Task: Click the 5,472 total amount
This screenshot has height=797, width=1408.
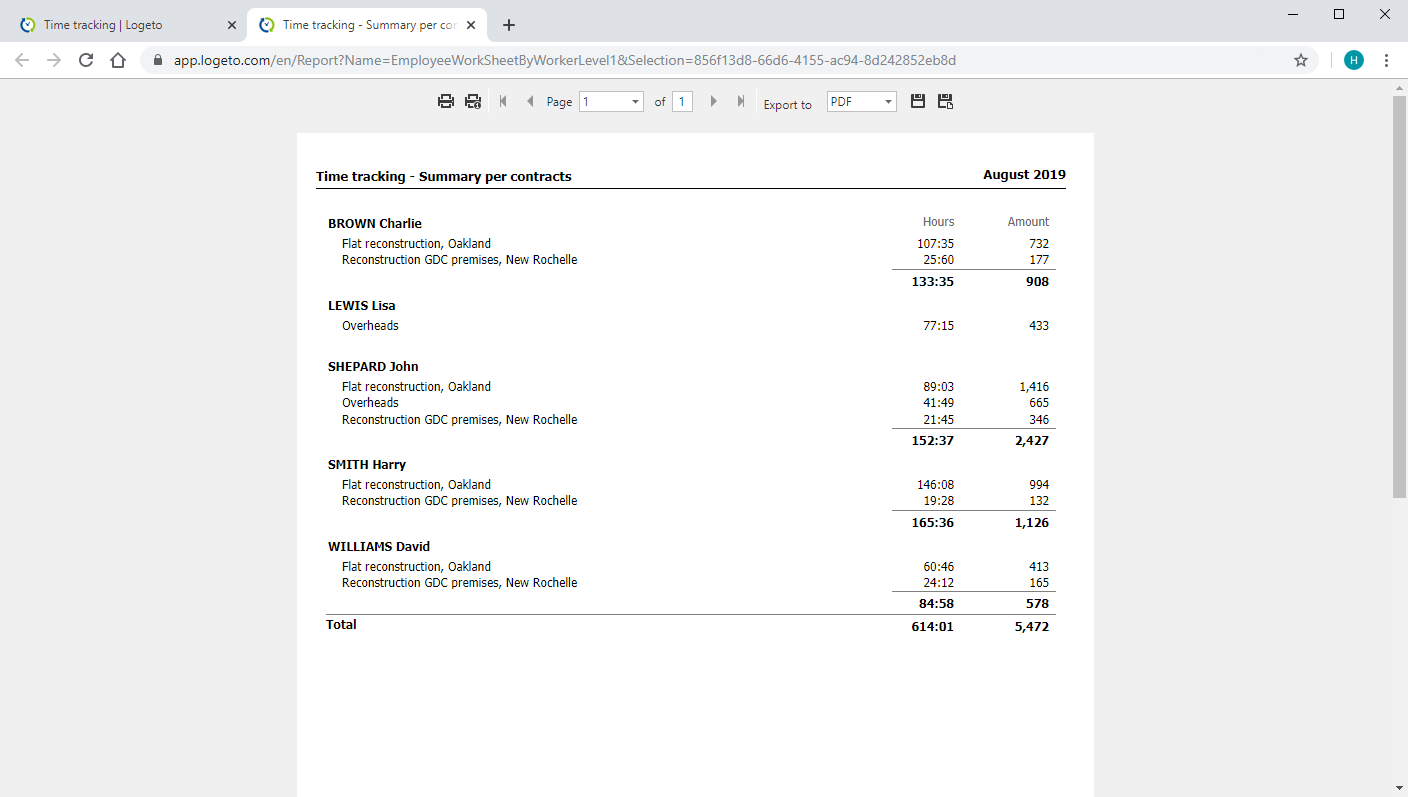Action: pyautogui.click(x=1032, y=626)
